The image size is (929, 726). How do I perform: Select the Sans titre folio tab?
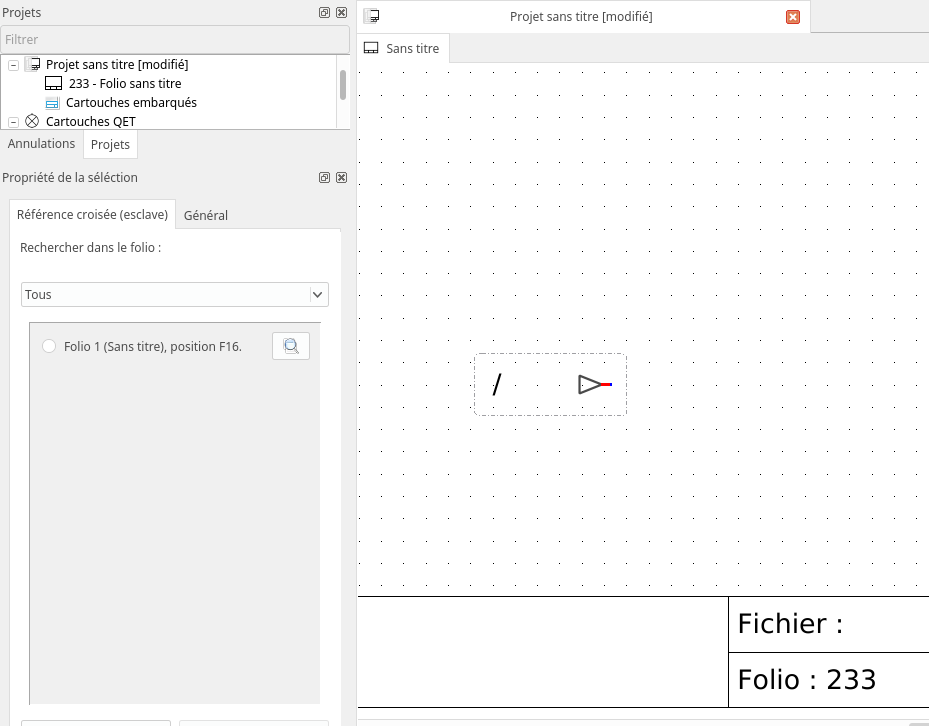402,48
